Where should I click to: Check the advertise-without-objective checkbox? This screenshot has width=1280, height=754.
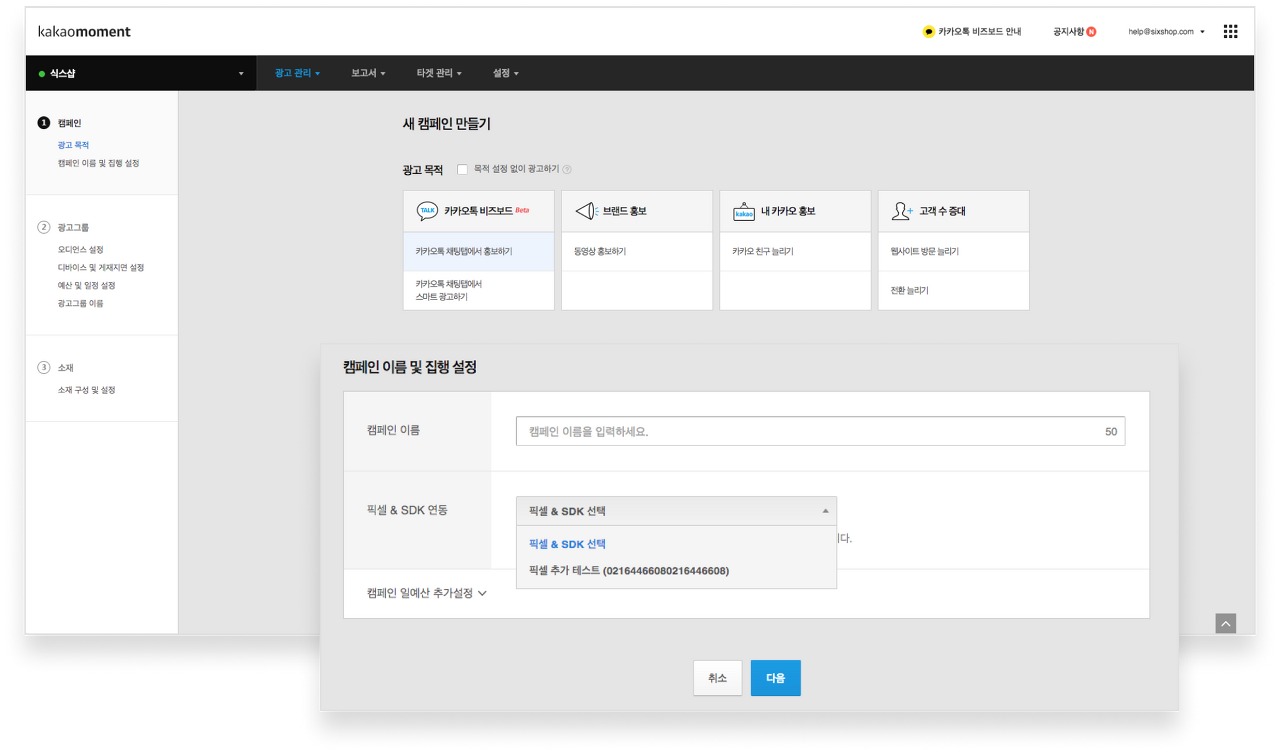coord(462,169)
